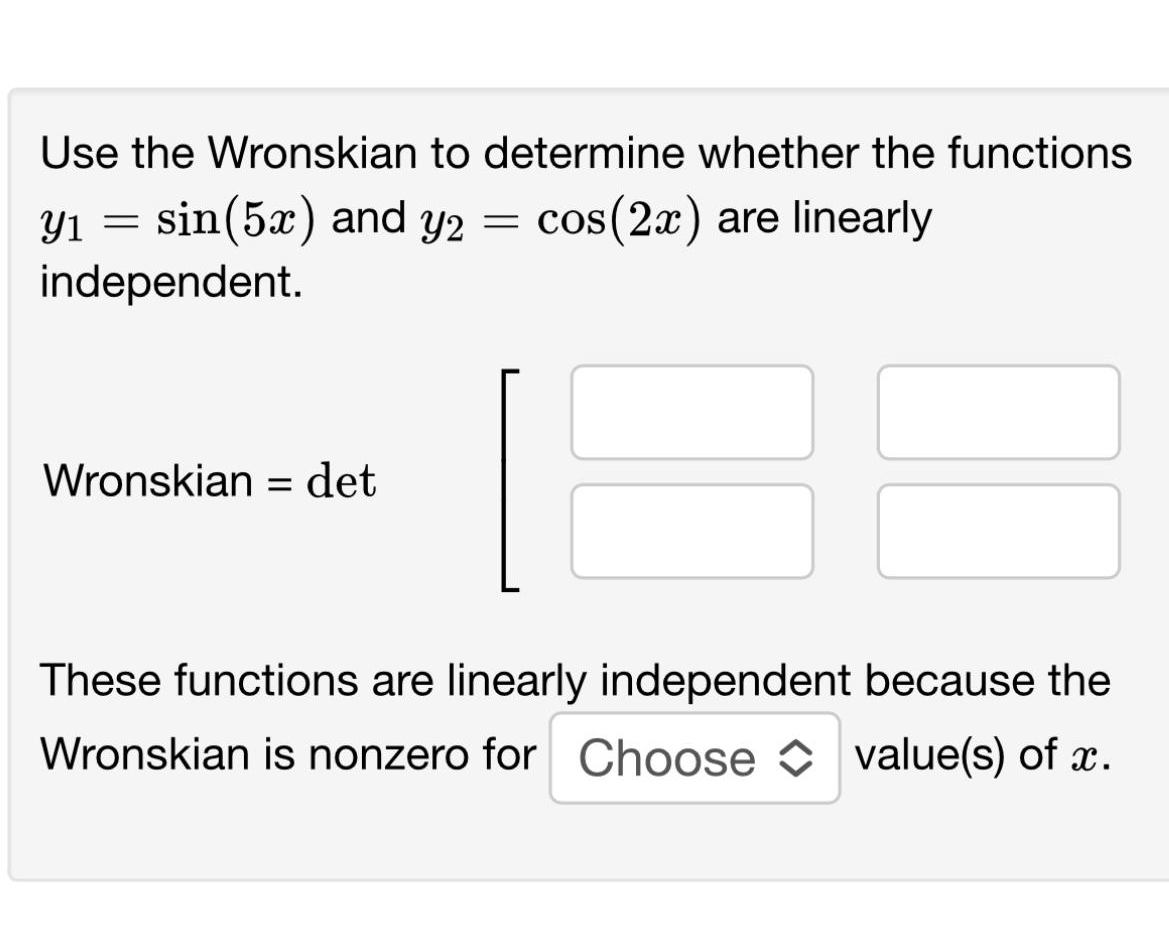The height and width of the screenshot is (925, 1169).
Task: Click the Wronskian determinant label
Action: pyautogui.click(x=207, y=481)
